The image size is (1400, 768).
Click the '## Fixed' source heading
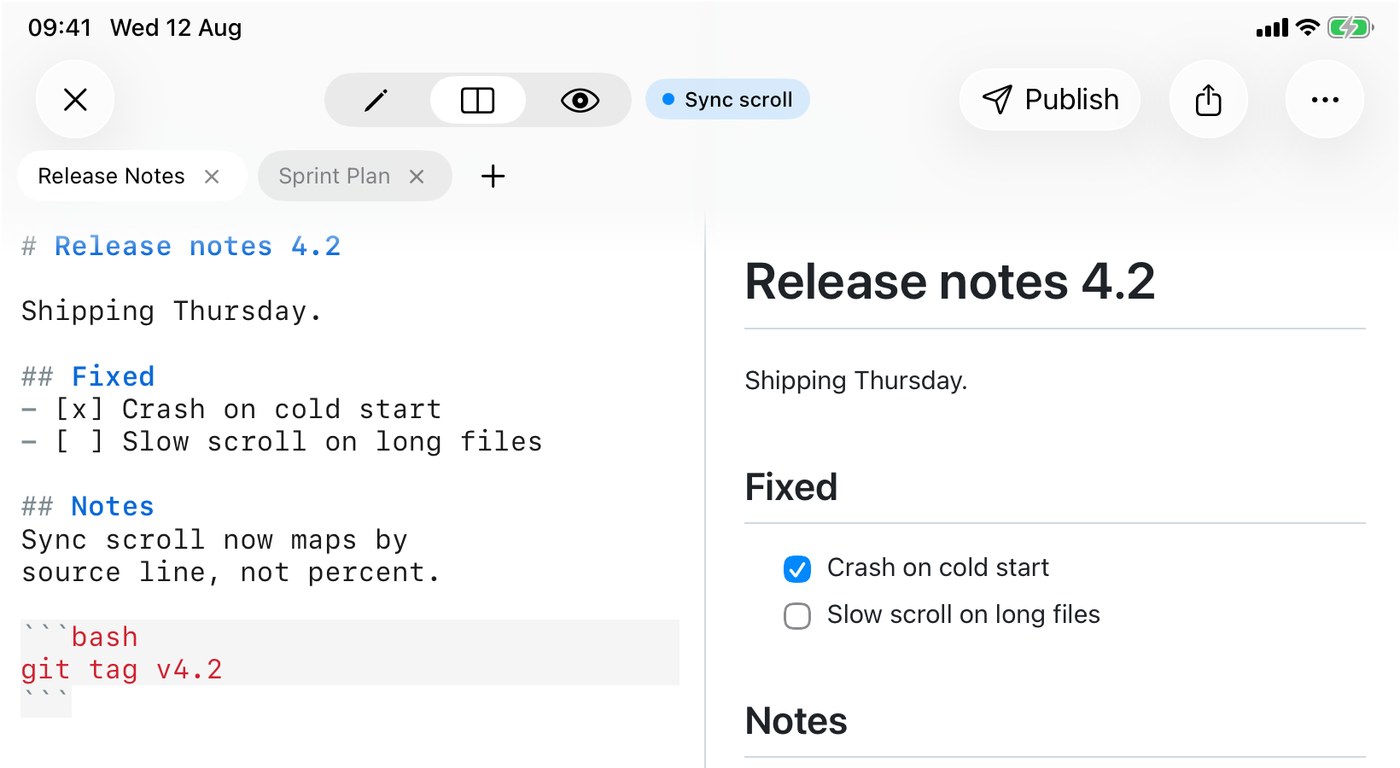pyautogui.click(x=88, y=376)
